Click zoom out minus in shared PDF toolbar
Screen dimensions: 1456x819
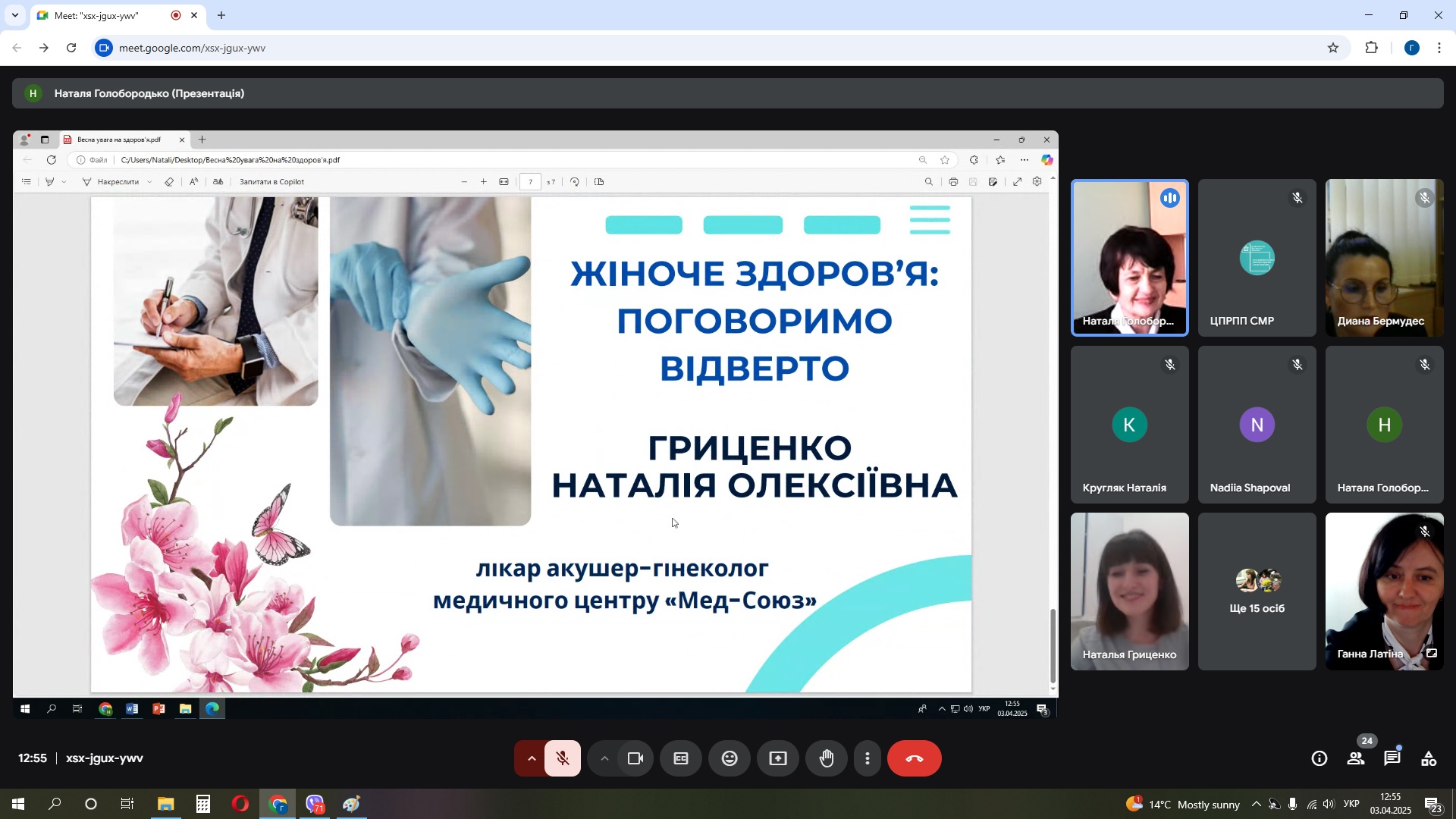click(x=464, y=182)
